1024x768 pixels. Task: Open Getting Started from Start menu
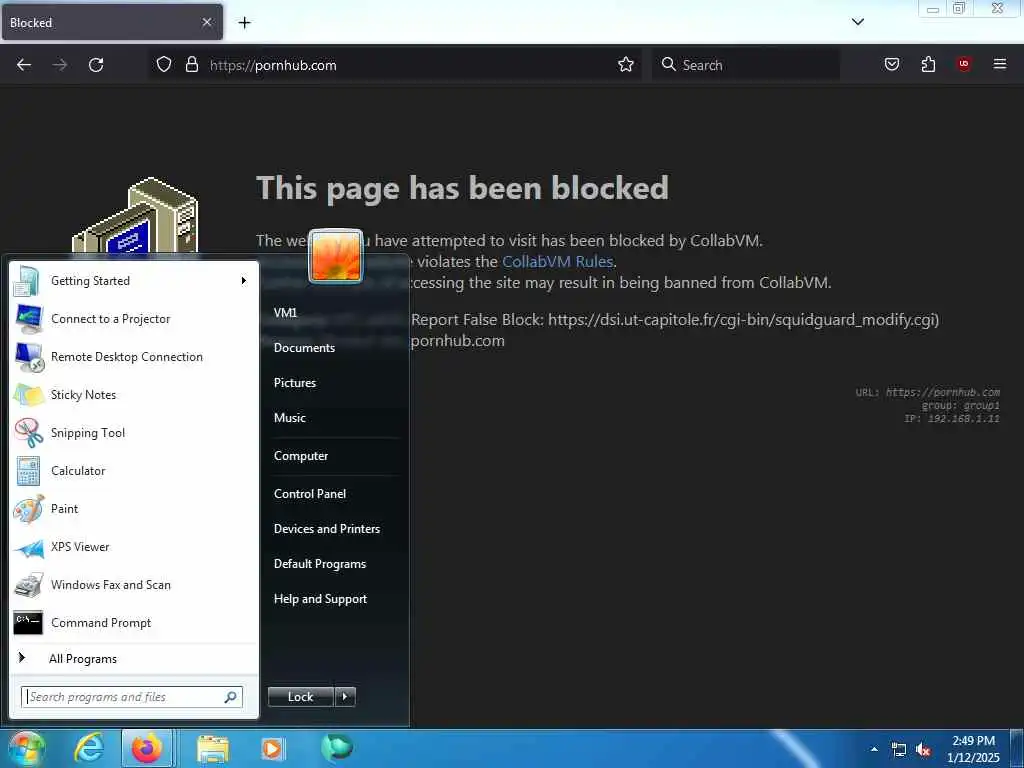(x=134, y=281)
